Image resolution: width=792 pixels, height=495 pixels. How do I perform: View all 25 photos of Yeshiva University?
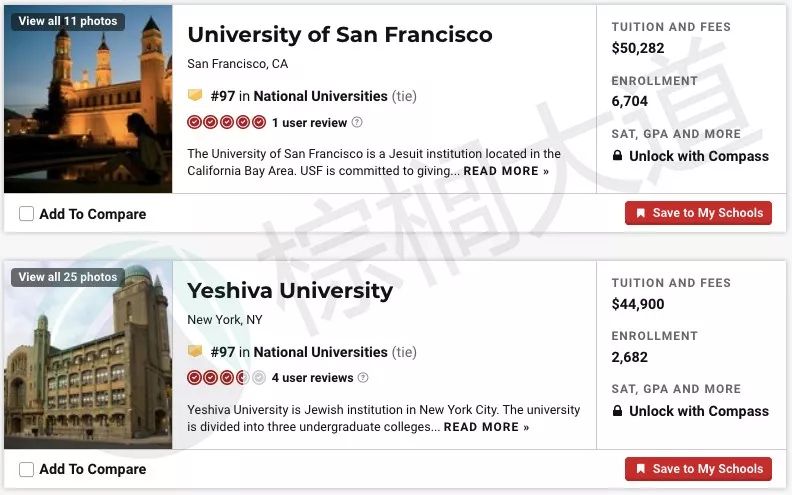[68, 277]
